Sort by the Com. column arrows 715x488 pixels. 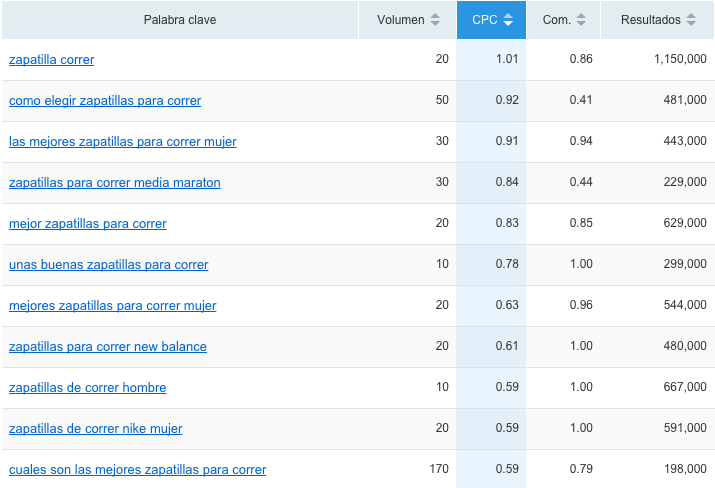(581, 20)
